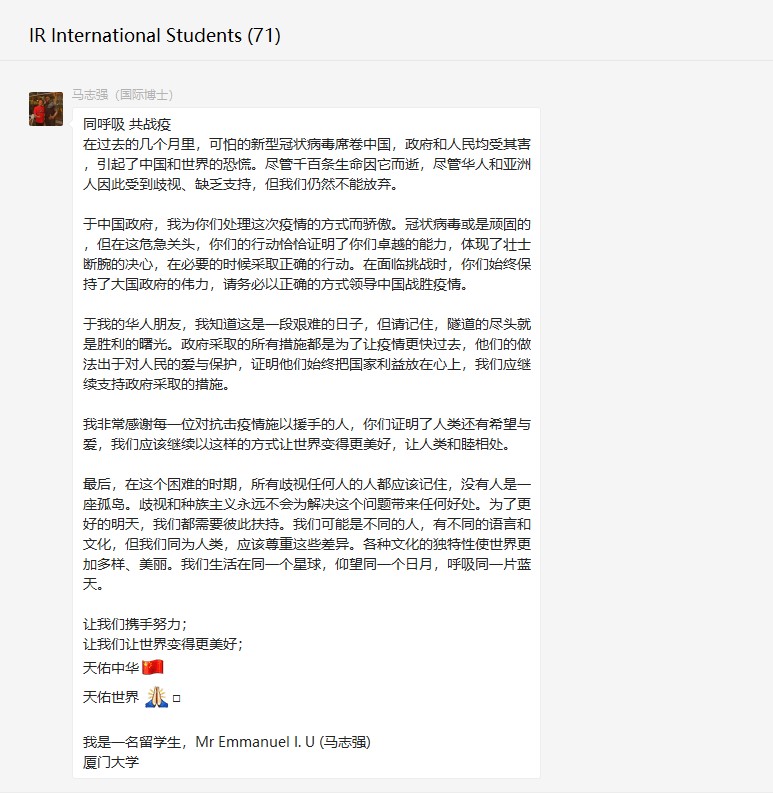This screenshot has width=773, height=793.
Task: Click the paragraph beginning 最后，在这个困难的时期
Action: tap(307, 534)
